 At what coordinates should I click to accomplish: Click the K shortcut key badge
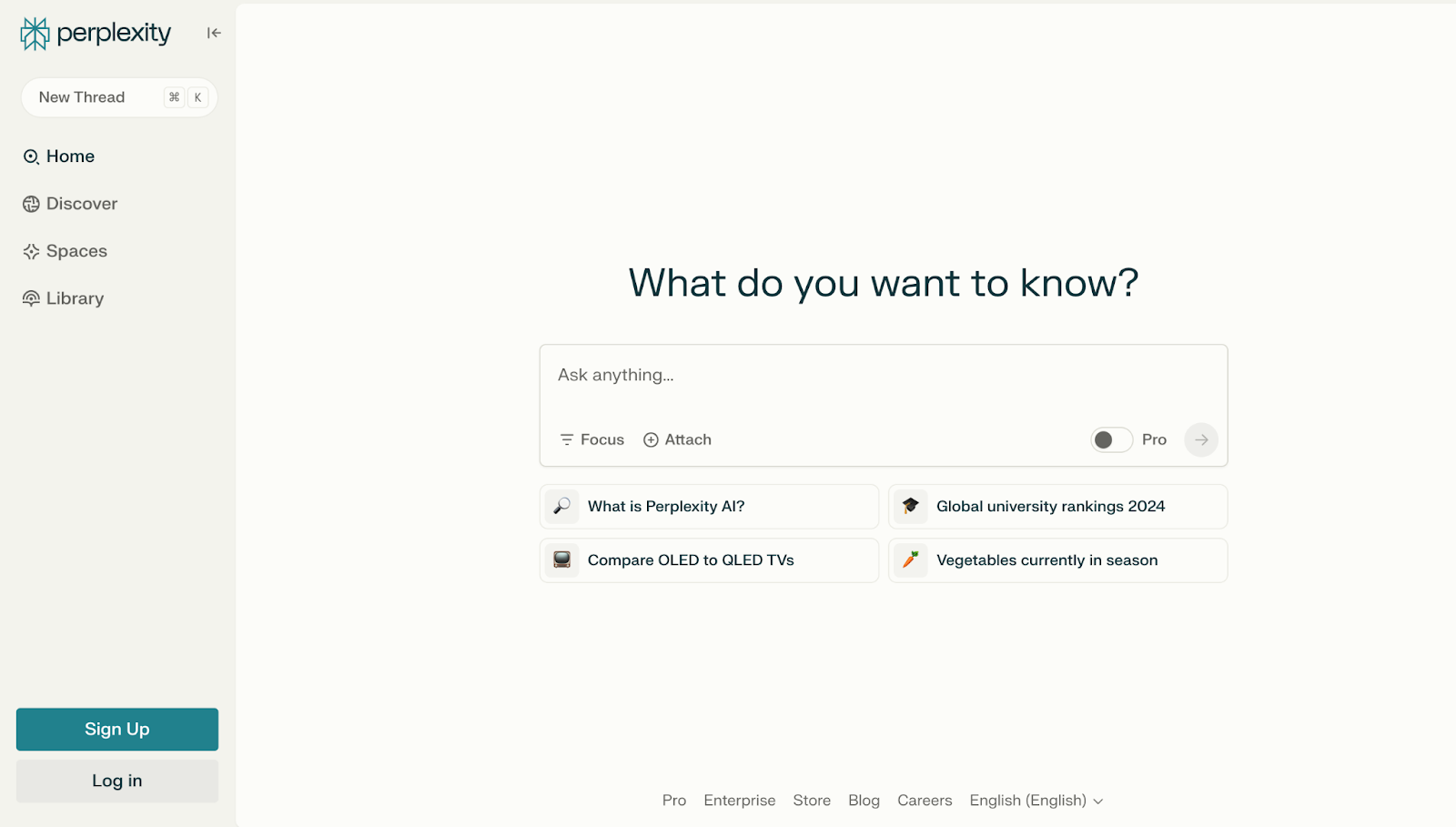click(x=197, y=97)
